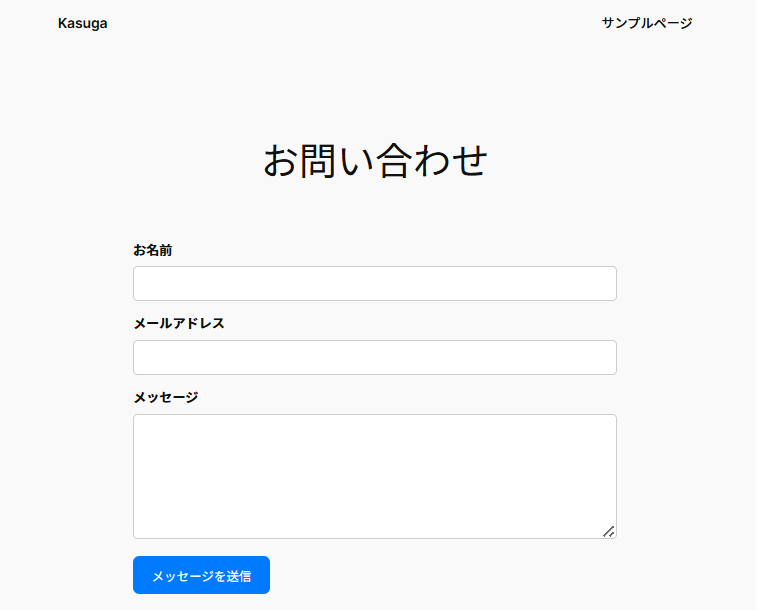This screenshot has width=757, height=610.
Task: Select the contact page title text
Action: pos(375,161)
